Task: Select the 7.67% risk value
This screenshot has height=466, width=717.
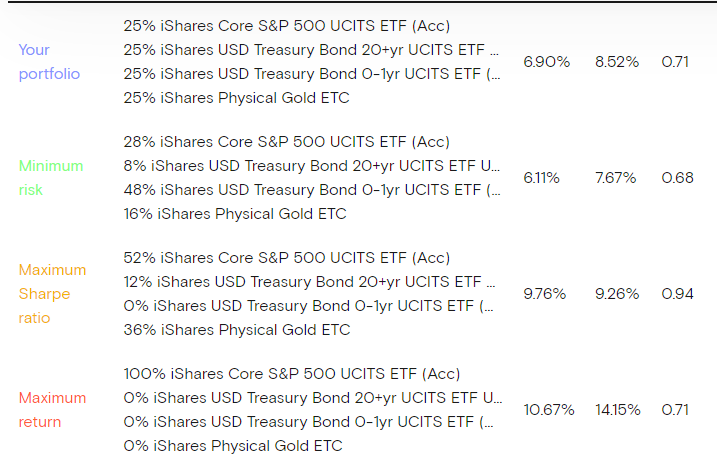Action: [615, 178]
